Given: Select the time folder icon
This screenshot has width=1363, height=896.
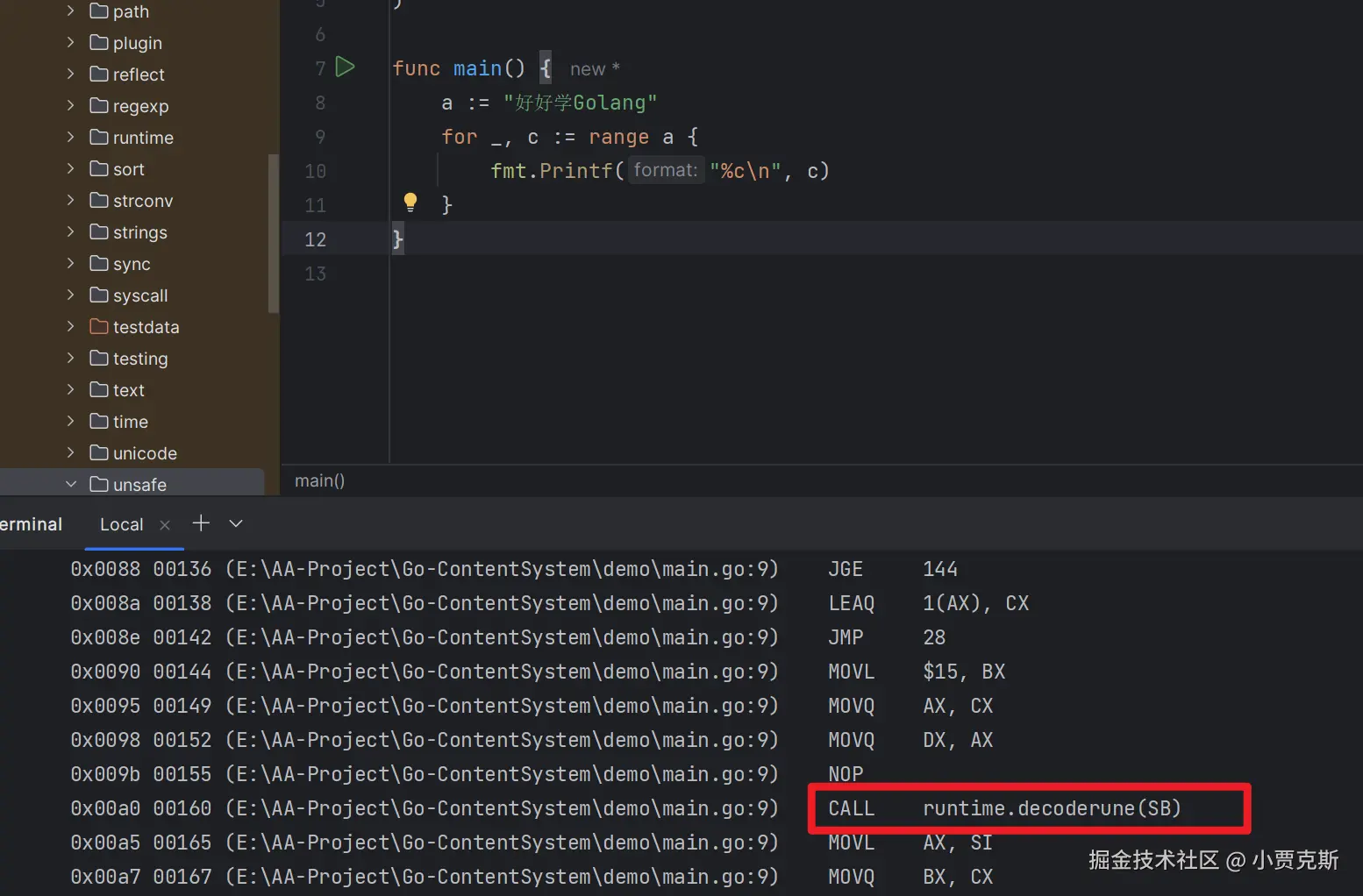Looking at the screenshot, I should [x=99, y=421].
